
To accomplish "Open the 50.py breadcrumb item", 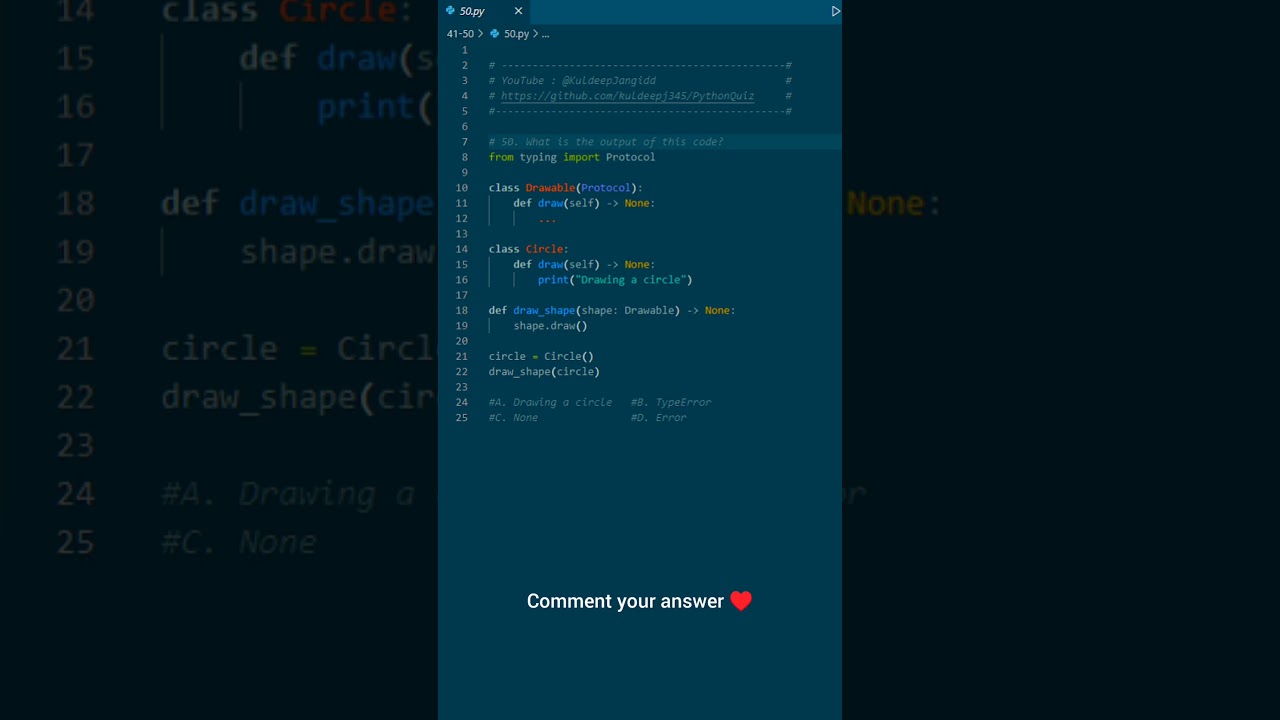I will tap(516, 34).
